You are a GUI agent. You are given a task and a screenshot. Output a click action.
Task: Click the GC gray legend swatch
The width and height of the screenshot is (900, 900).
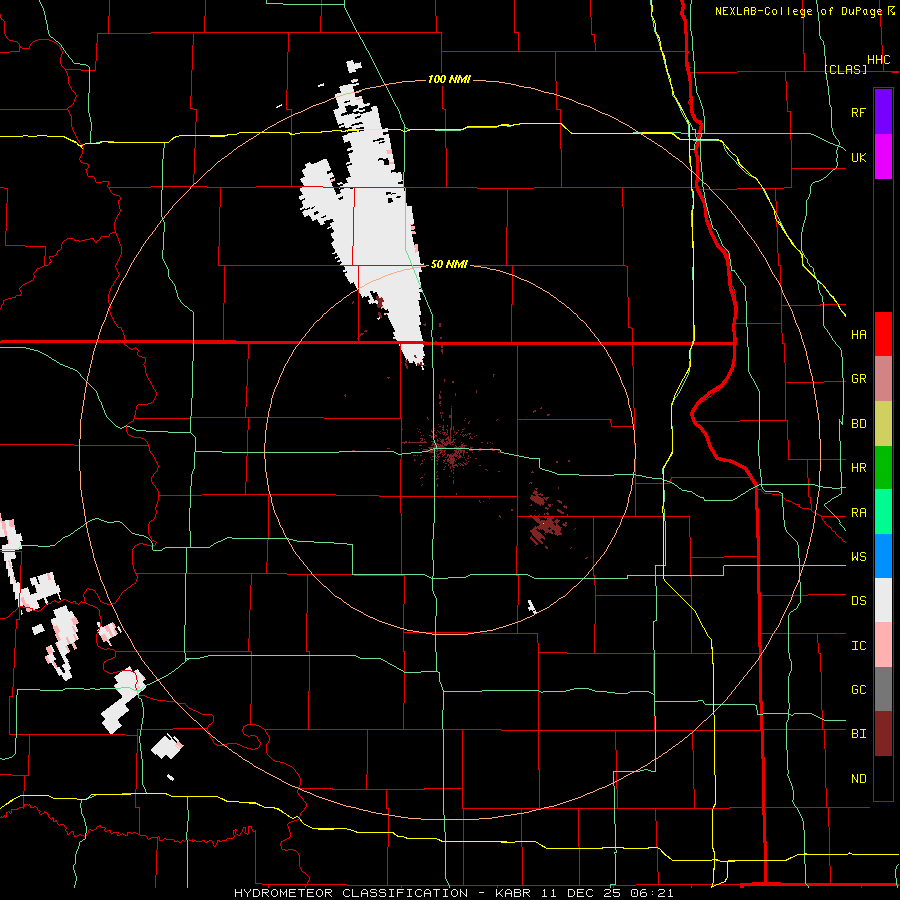(883, 689)
